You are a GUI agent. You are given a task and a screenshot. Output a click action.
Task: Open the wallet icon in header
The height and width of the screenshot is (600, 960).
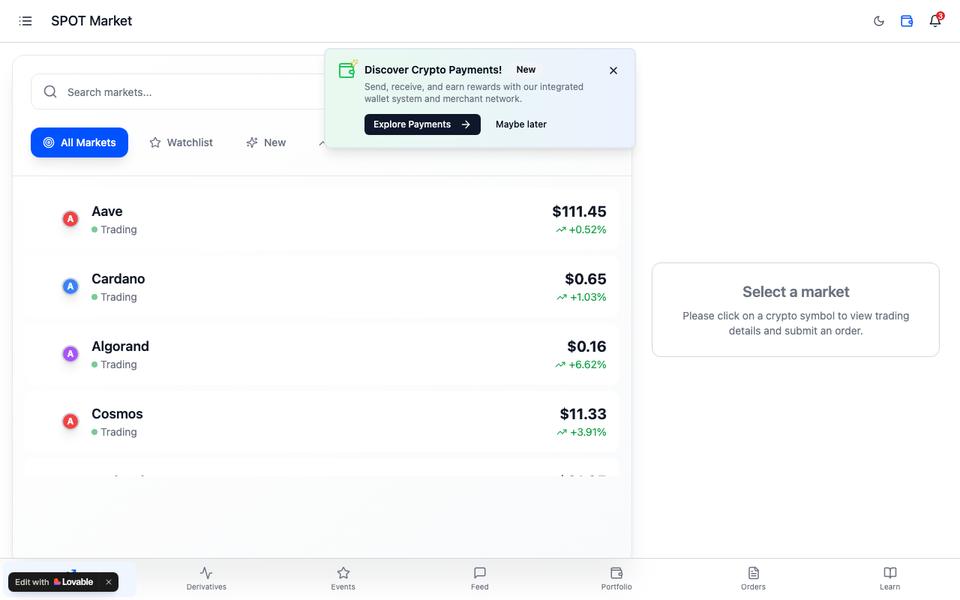point(907,21)
